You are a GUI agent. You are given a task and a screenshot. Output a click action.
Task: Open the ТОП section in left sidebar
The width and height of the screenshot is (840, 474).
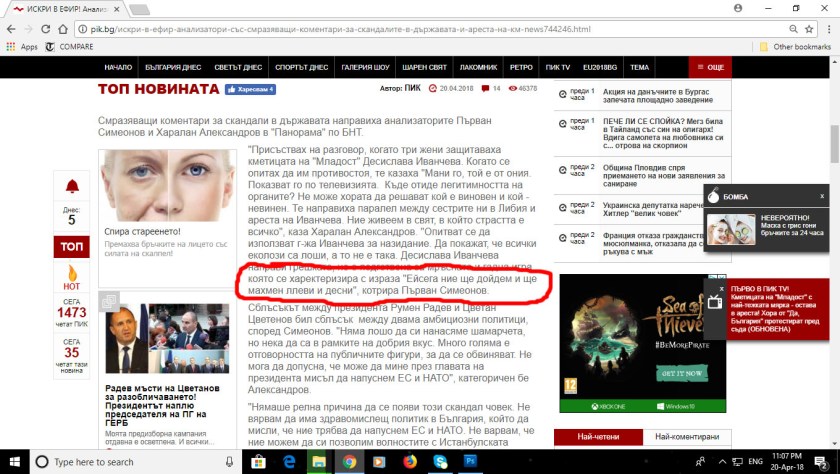[x=72, y=246]
